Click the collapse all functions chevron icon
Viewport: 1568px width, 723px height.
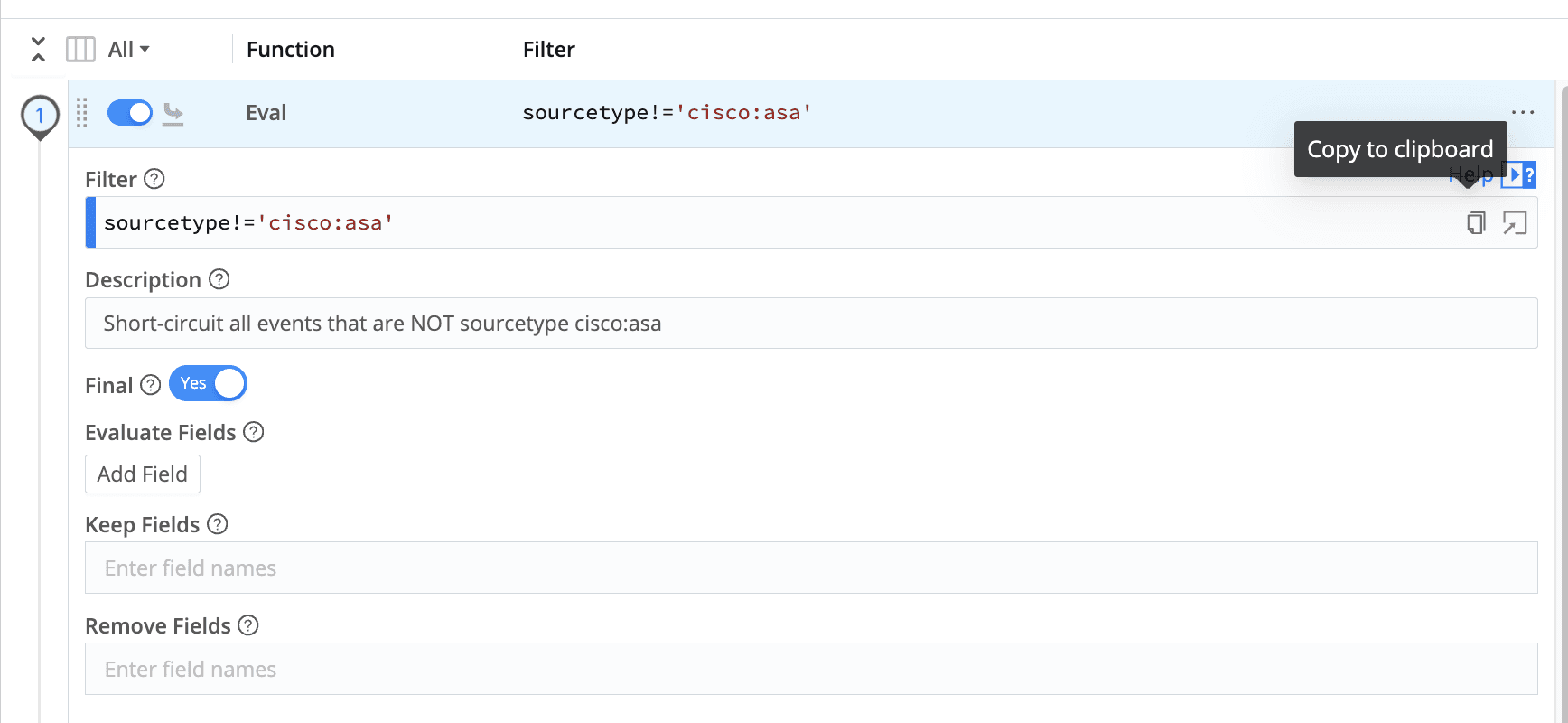[38, 49]
